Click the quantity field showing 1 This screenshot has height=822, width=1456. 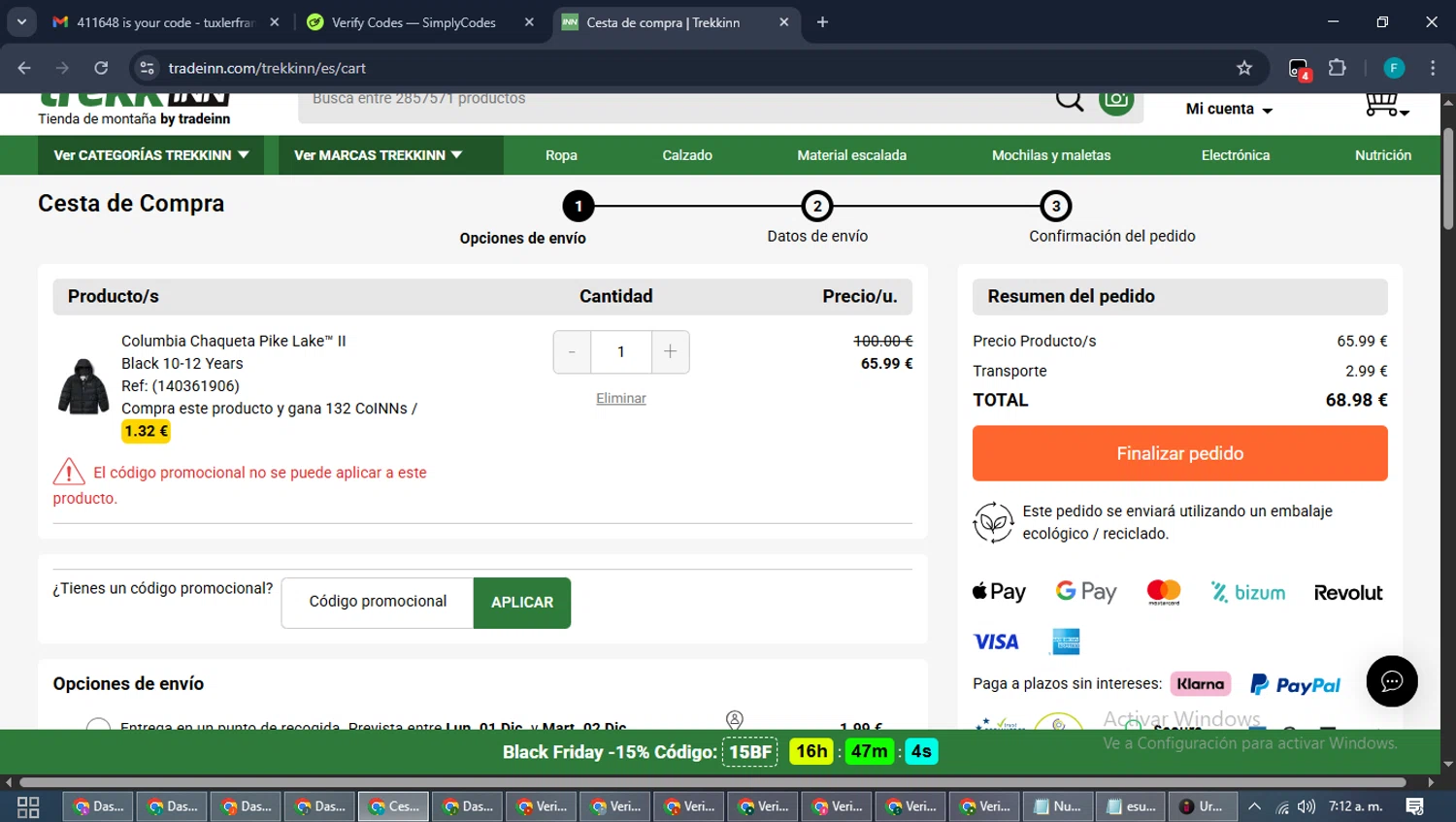pyautogui.click(x=621, y=351)
